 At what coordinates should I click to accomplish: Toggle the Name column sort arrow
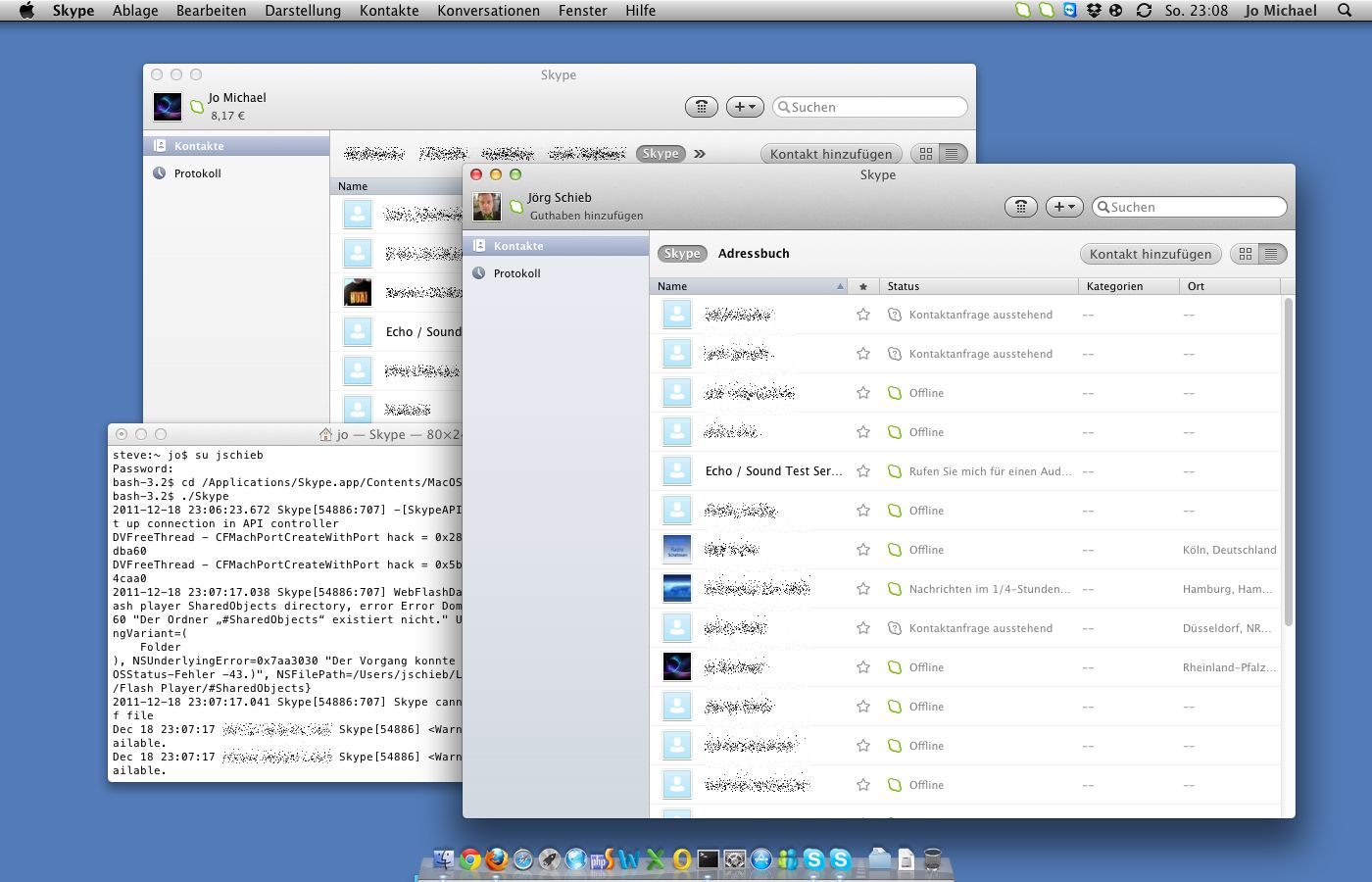(x=840, y=286)
